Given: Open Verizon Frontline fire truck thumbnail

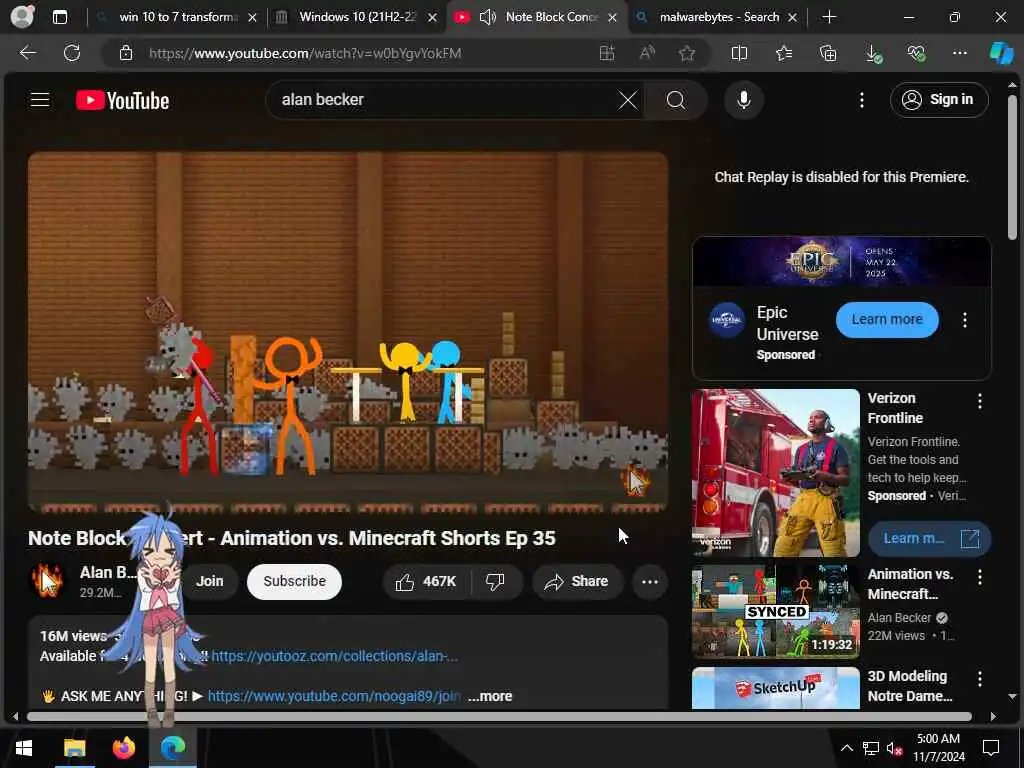Looking at the screenshot, I should point(776,473).
